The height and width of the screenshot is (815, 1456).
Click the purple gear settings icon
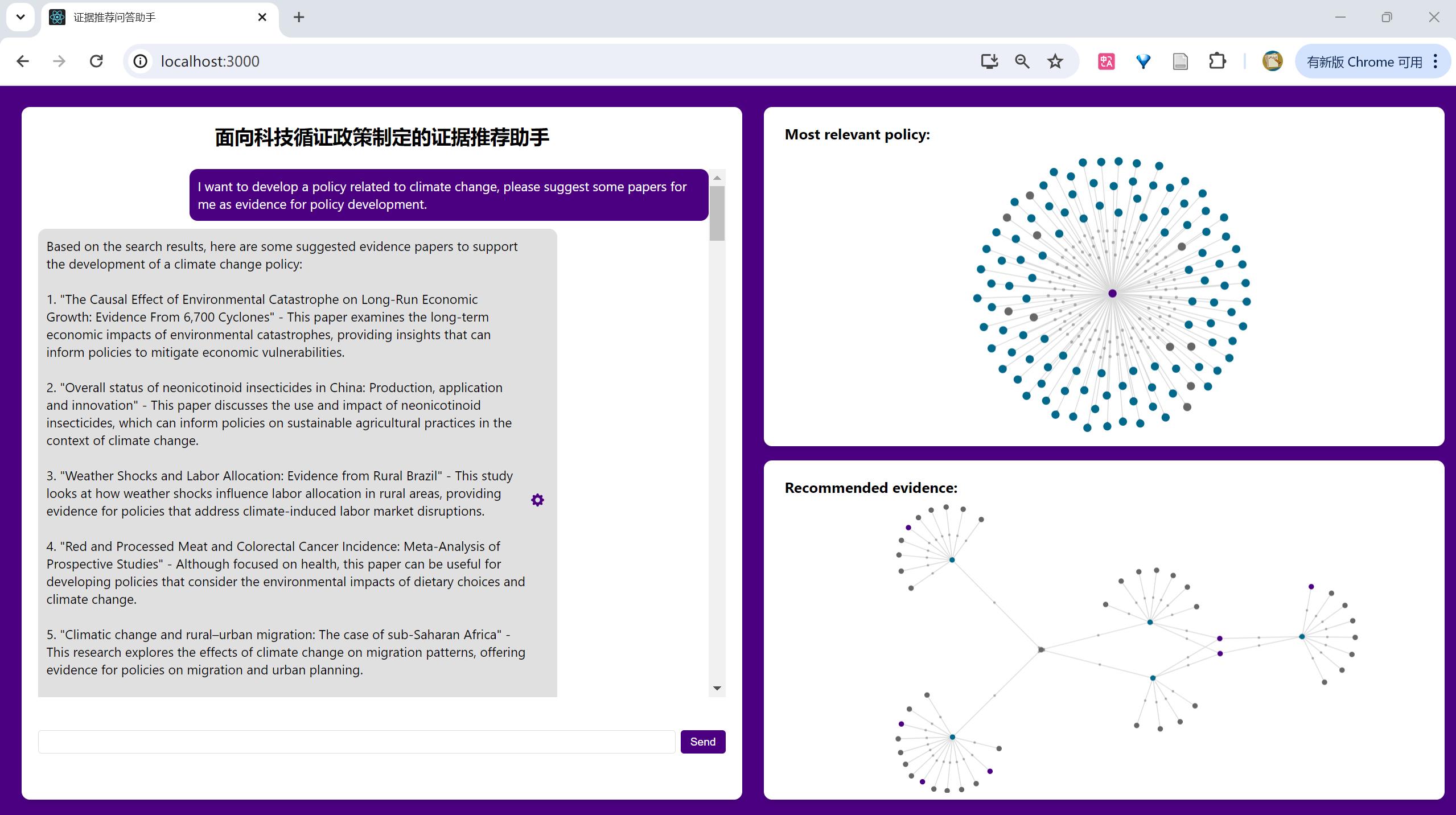(537, 500)
